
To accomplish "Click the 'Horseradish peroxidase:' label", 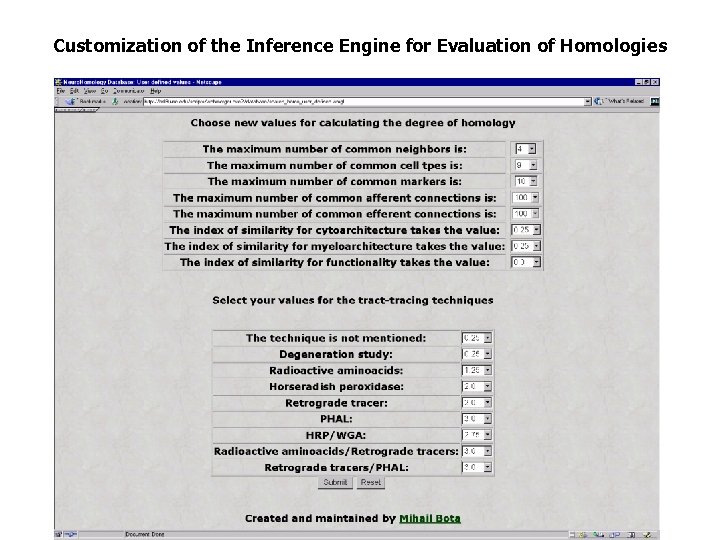I will pyautogui.click(x=336, y=387).
